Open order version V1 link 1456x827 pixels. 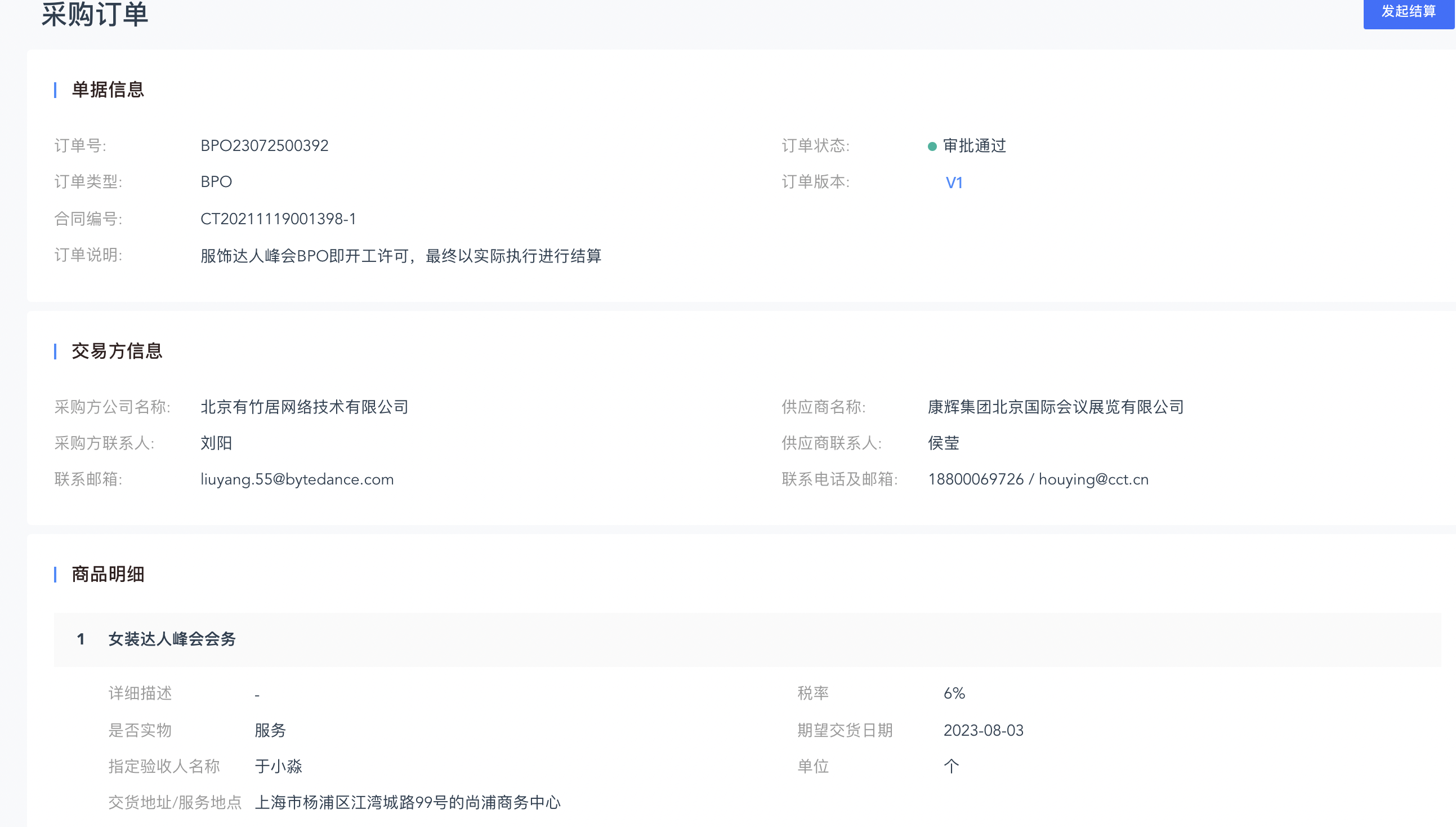(954, 183)
